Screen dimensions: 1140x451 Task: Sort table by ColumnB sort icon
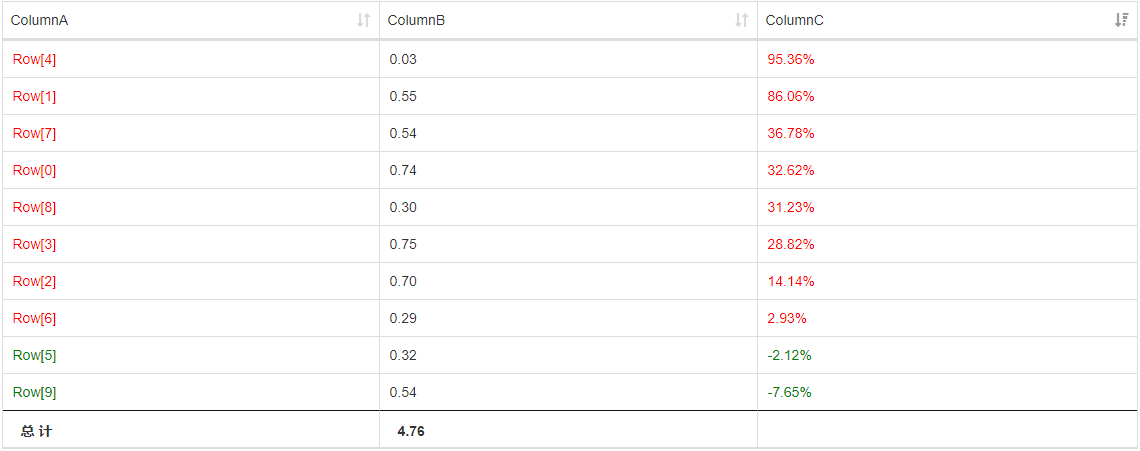(741, 20)
